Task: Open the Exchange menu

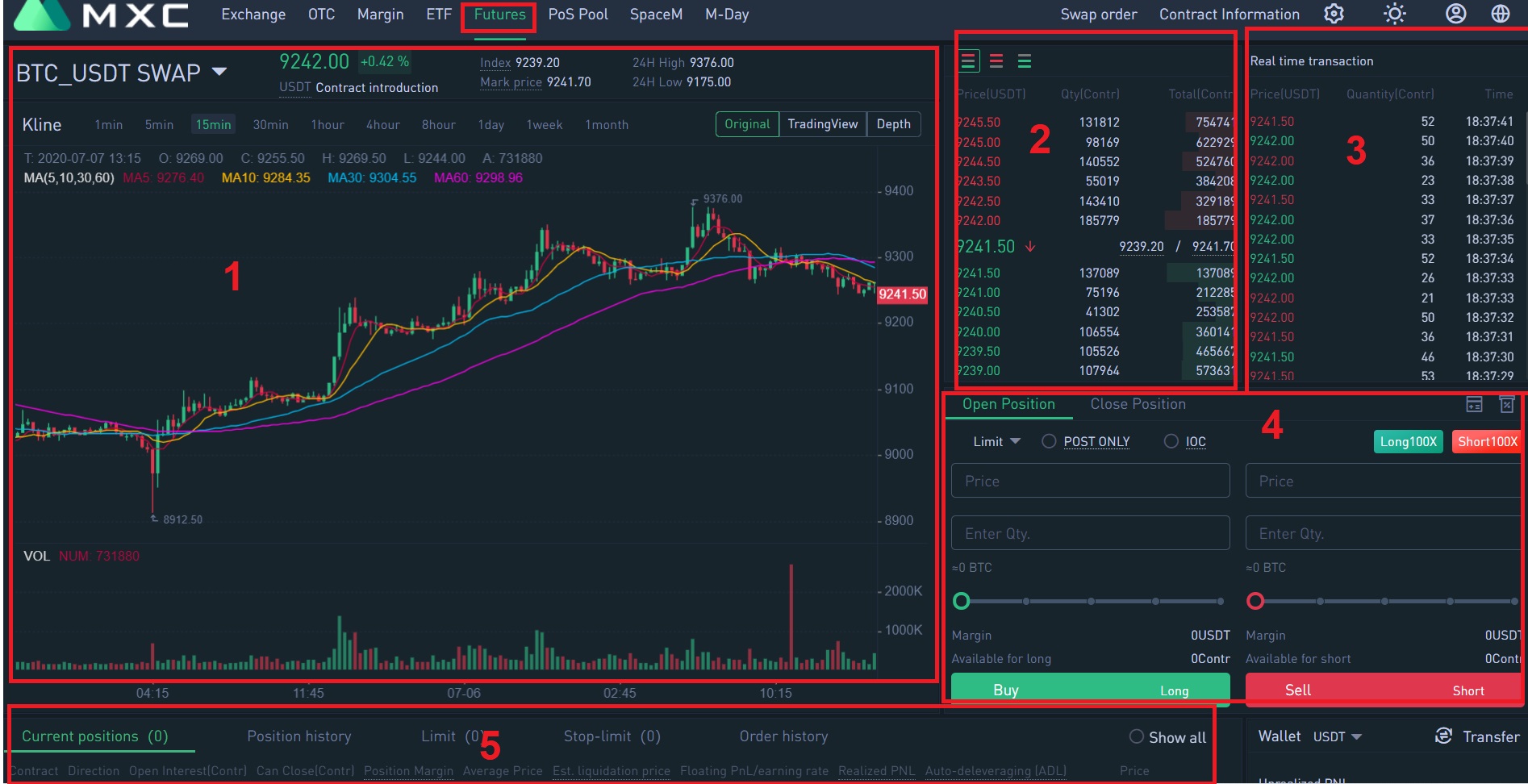Action: pos(253,15)
